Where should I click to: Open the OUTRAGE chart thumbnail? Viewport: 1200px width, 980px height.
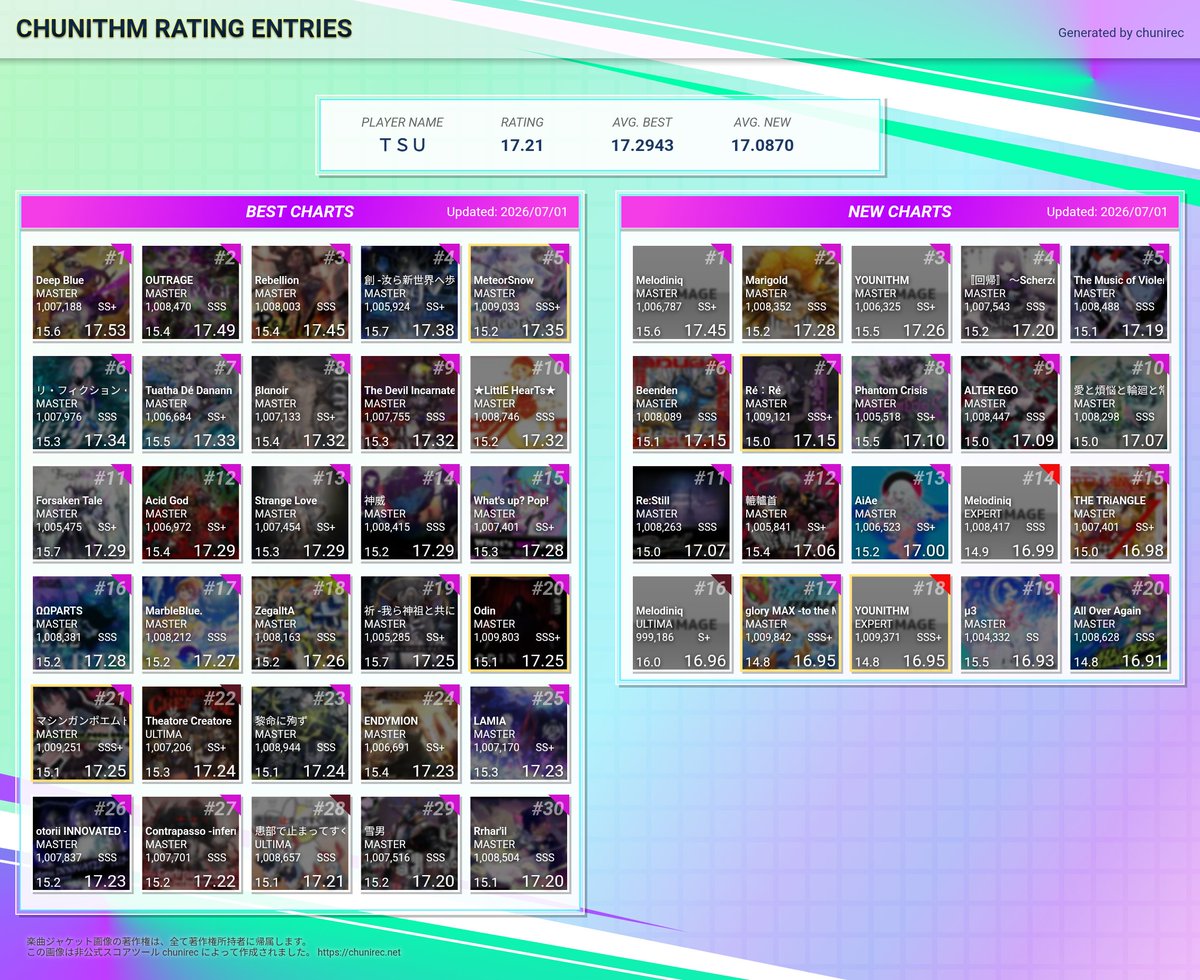(x=190, y=293)
